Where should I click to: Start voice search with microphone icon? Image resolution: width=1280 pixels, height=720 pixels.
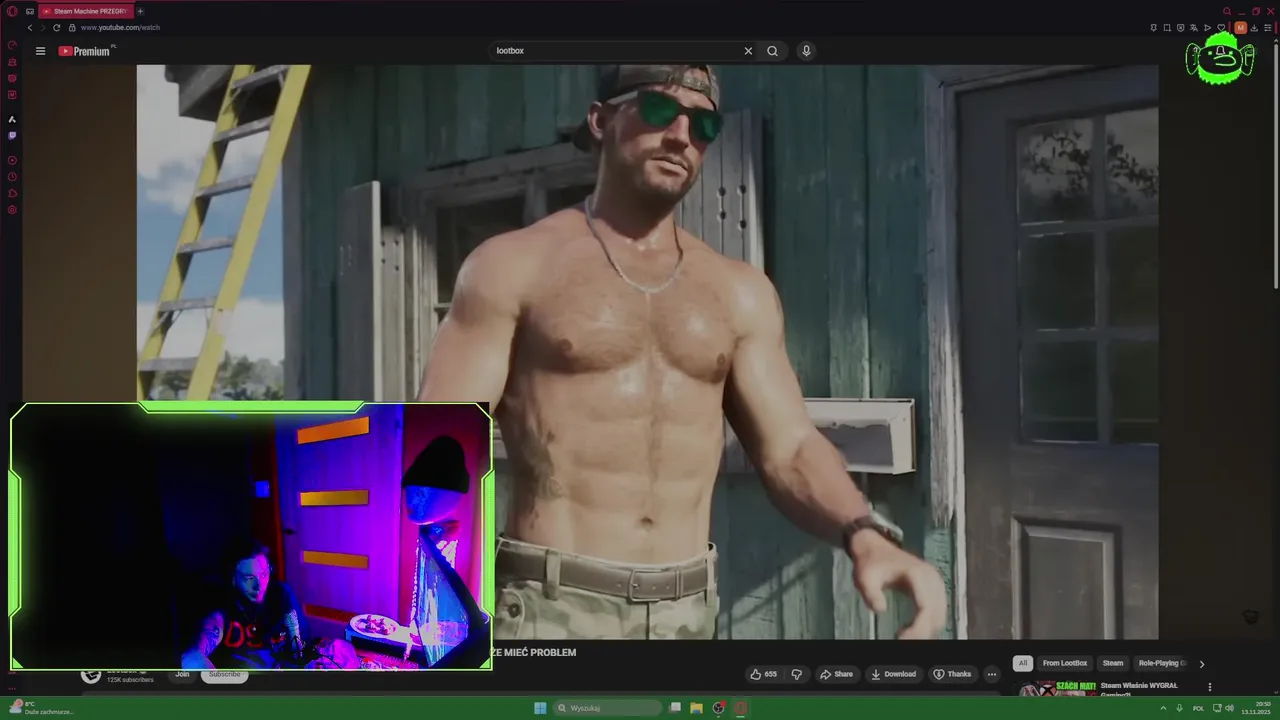806,51
